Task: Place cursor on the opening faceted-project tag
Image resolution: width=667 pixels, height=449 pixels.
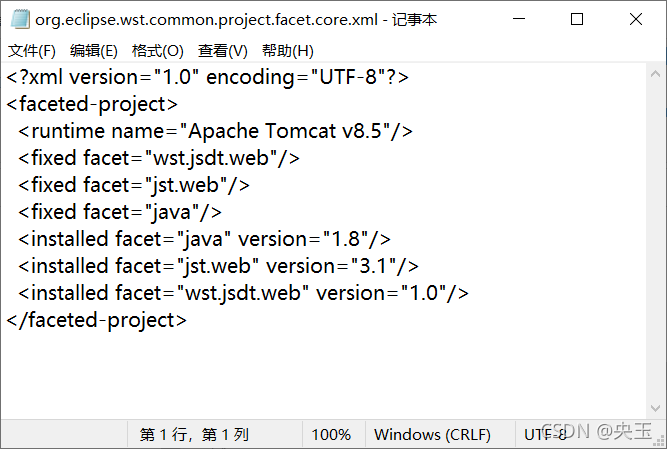Action: pos(92,104)
